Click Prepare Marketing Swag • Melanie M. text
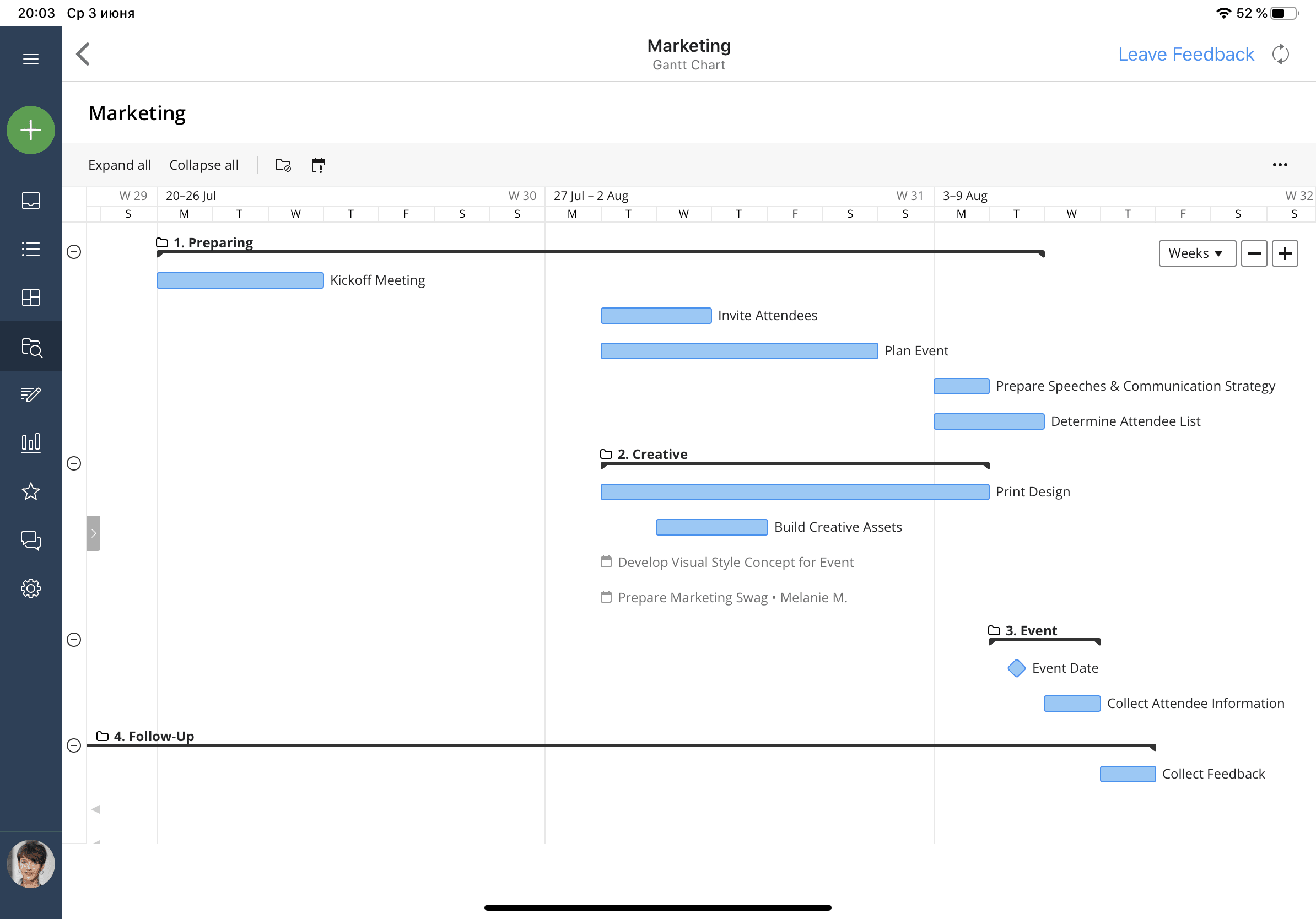The image size is (1316, 919). click(x=732, y=598)
